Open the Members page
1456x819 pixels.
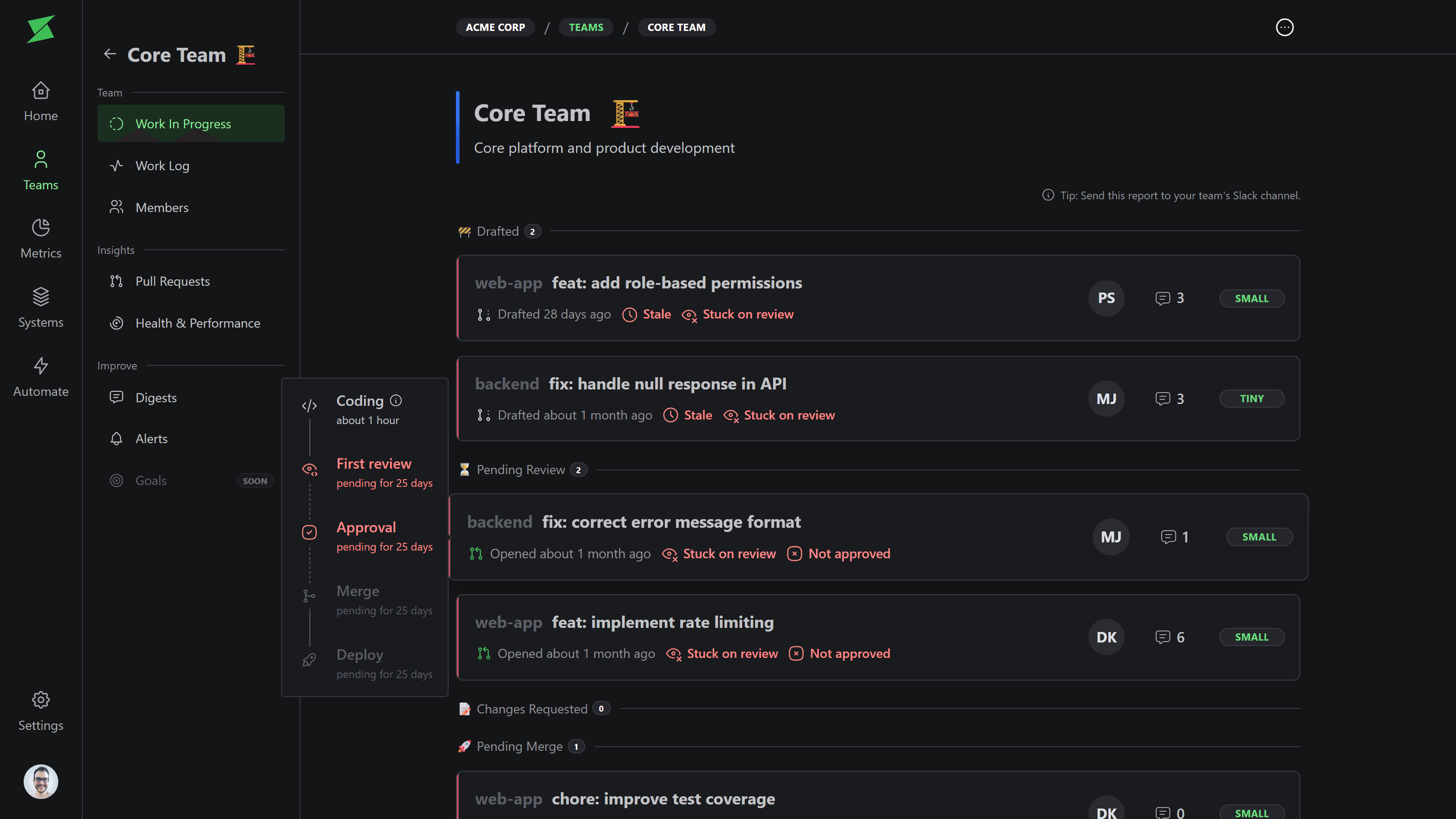(x=162, y=207)
